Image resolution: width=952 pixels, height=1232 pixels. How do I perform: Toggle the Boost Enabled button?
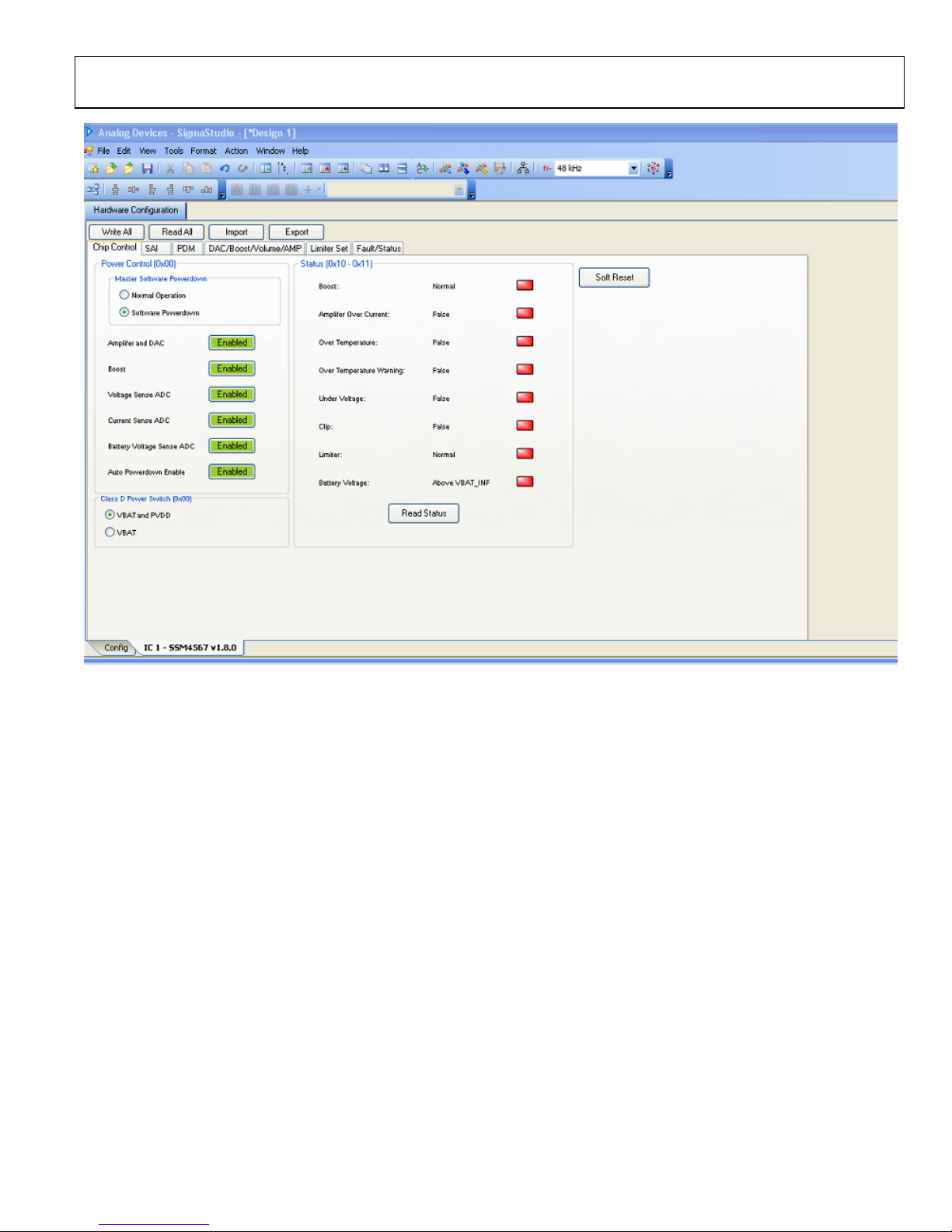(x=232, y=368)
